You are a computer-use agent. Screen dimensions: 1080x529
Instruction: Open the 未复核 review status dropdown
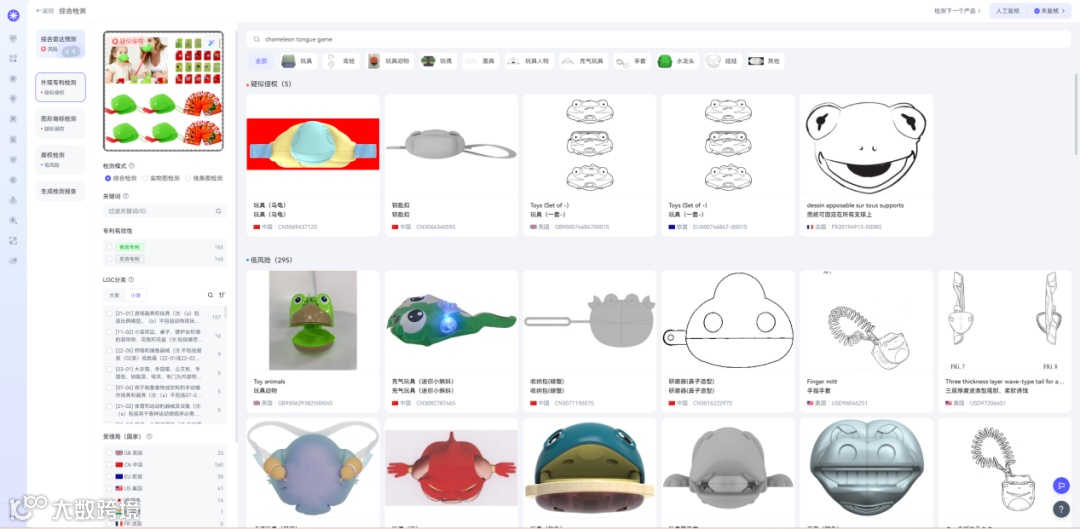point(1051,11)
